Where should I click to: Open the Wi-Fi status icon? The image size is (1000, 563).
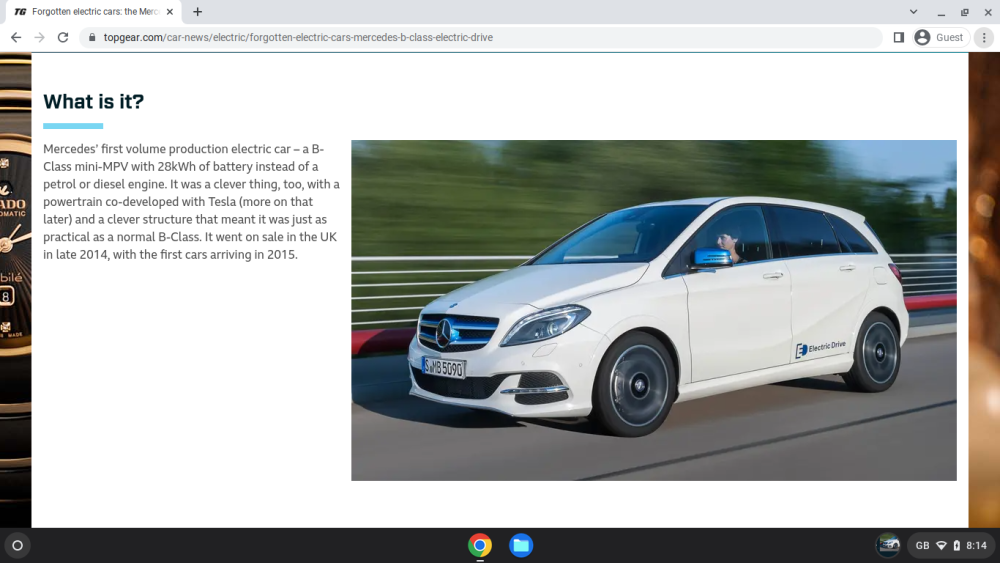click(x=941, y=546)
